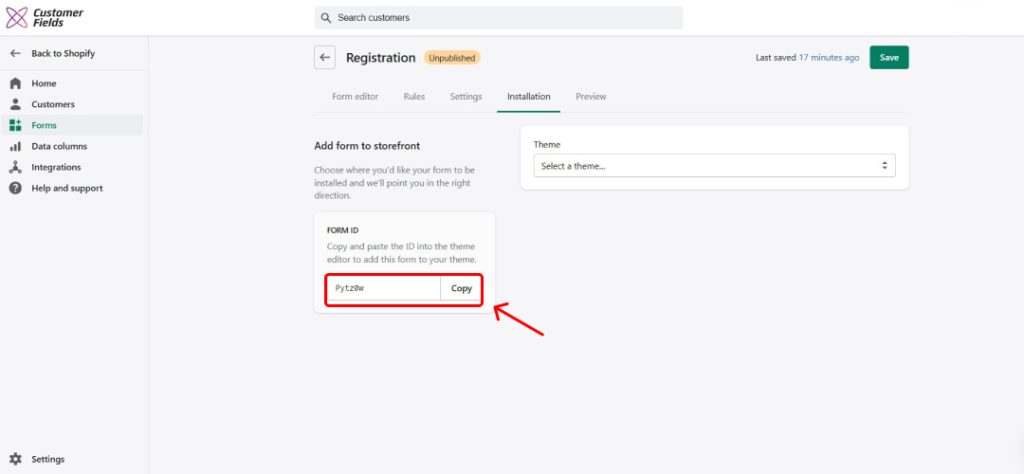This screenshot has width=1024, height=474.
Task: Click the Home house icon
Action: tap(15, 84)
